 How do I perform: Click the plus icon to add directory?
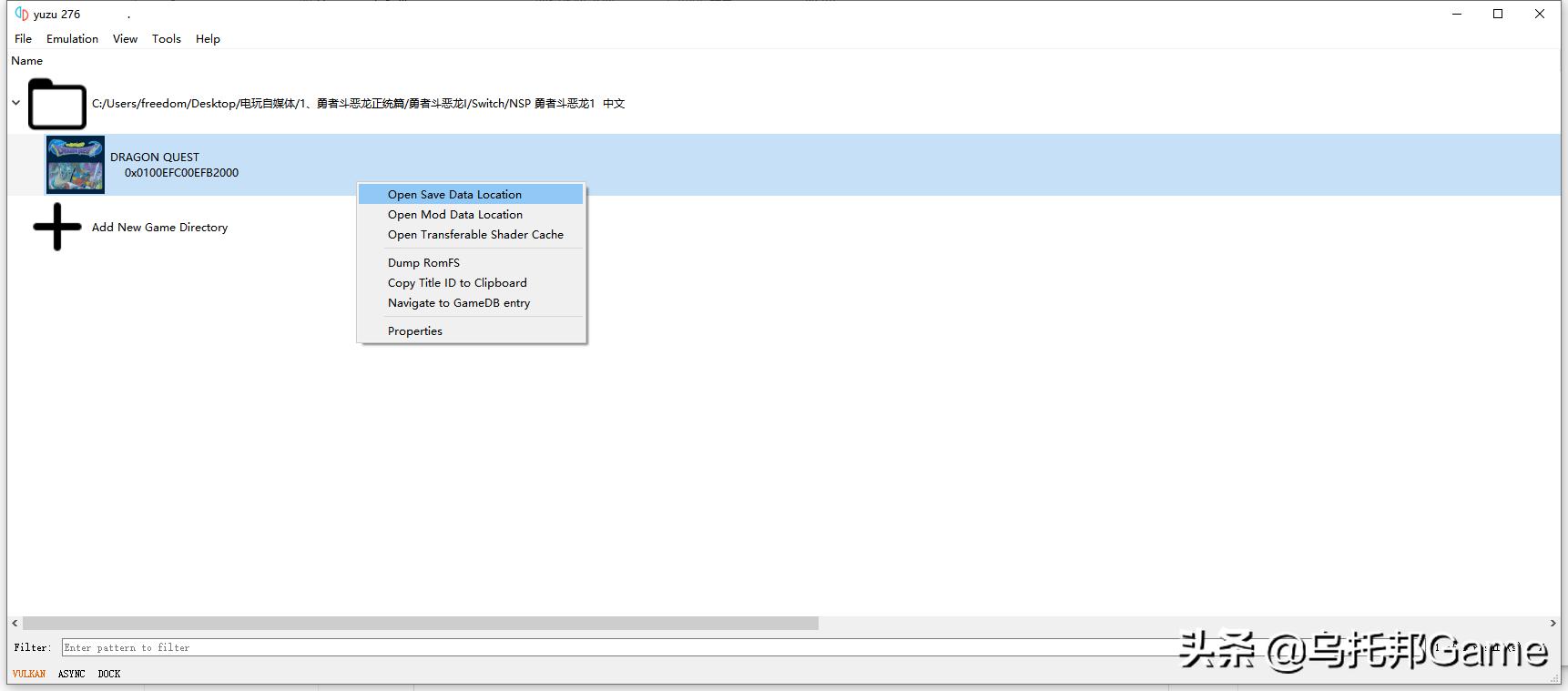click(x=57, y=227)
